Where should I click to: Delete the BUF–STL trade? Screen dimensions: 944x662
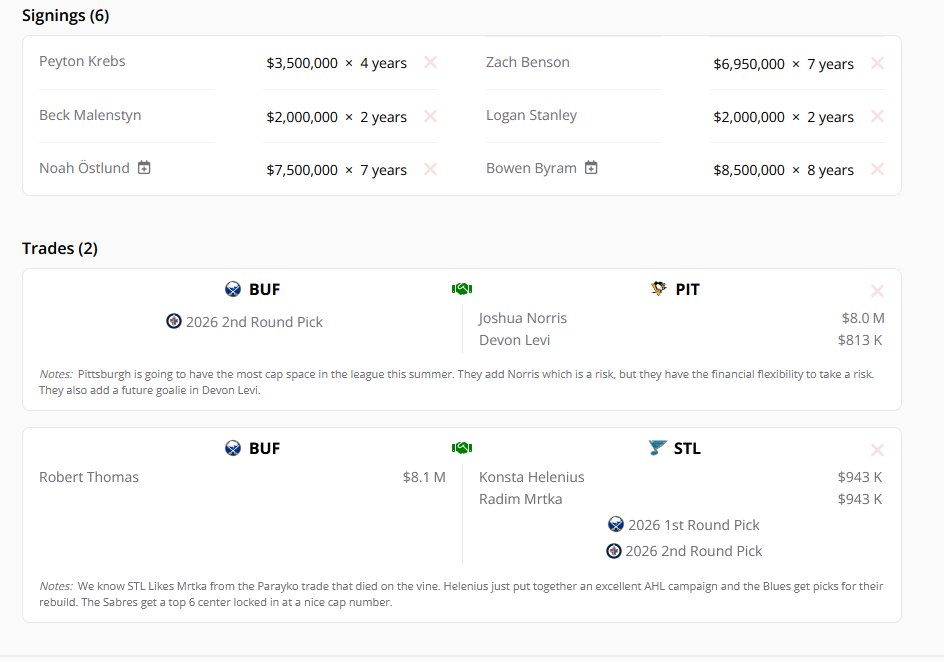(877, 450)
